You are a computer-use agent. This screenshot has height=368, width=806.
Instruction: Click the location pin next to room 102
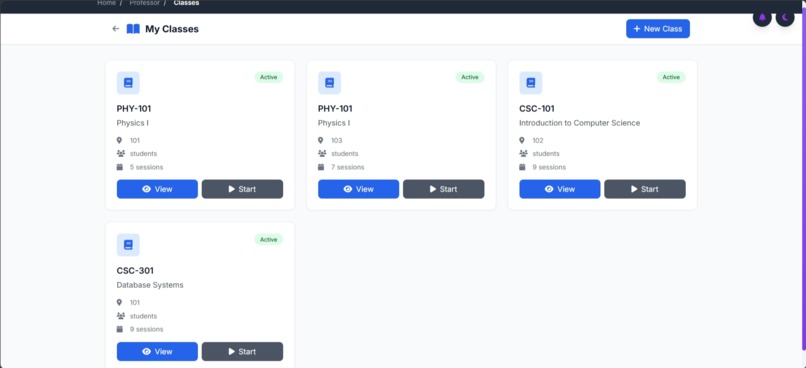522,140
